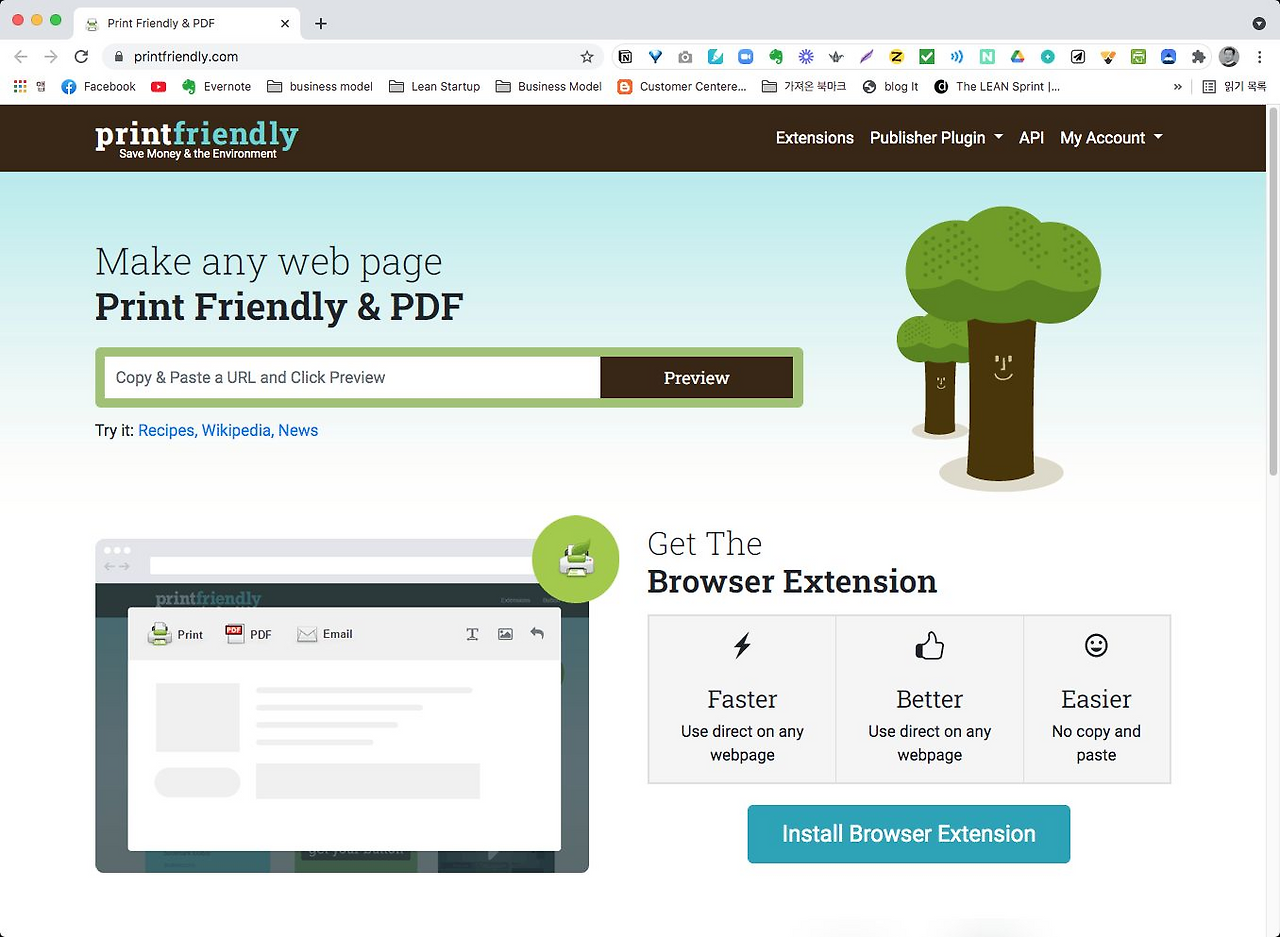This screenshot has height=937, width=1280.
Task: Click the paper plane extension icon
Action: pos(1077,57)
